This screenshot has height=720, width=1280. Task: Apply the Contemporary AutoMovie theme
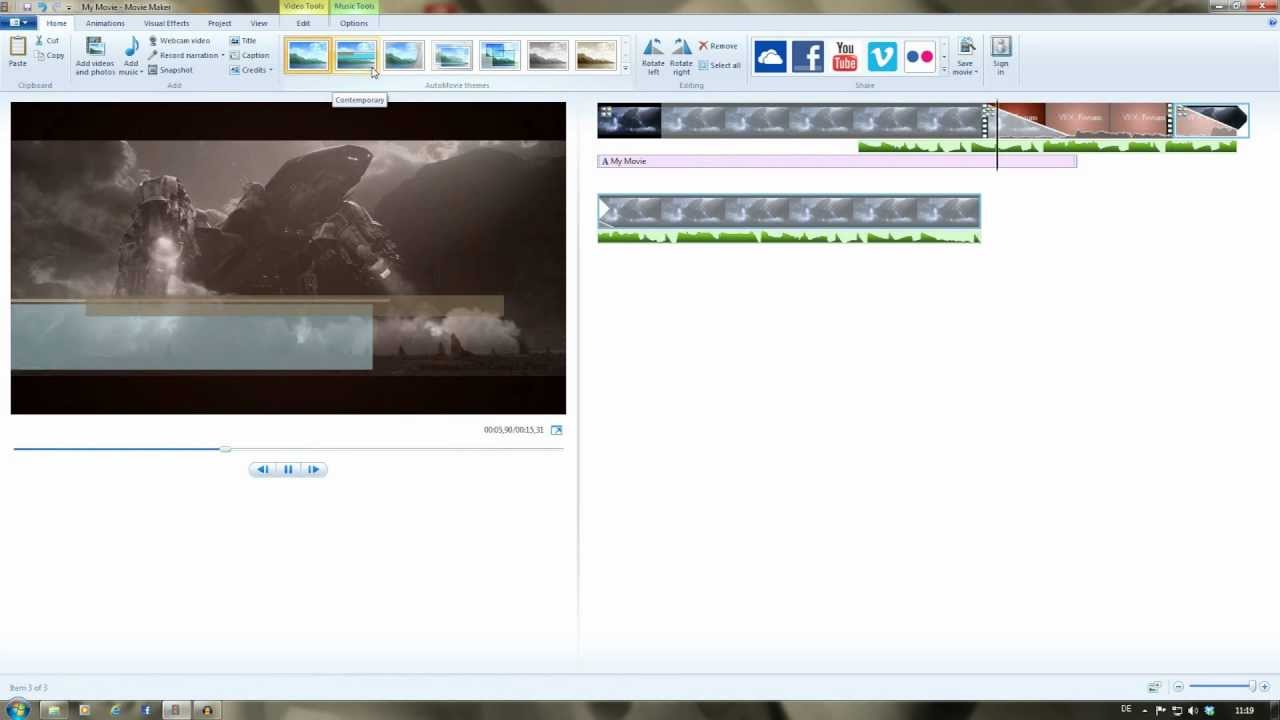coord(356,55)
